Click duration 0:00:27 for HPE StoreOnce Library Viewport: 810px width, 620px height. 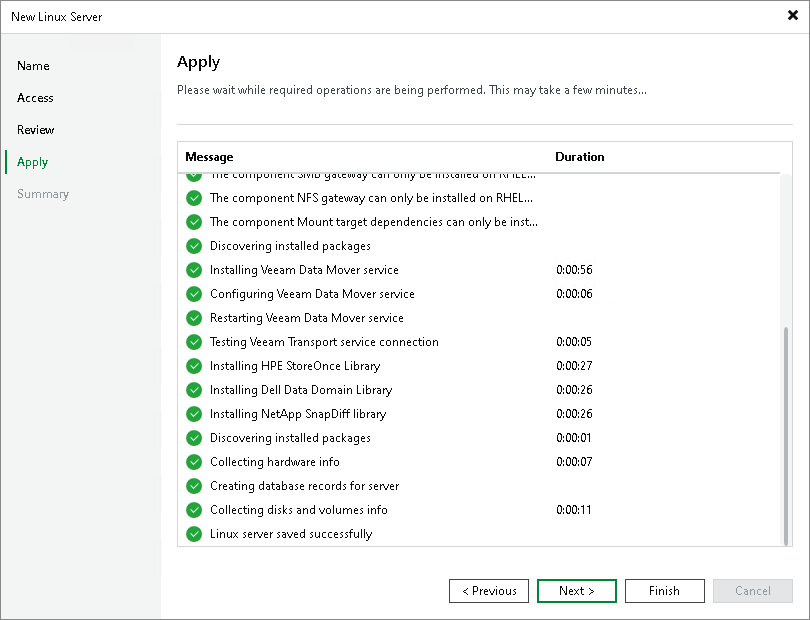click(x=574, y=366)
